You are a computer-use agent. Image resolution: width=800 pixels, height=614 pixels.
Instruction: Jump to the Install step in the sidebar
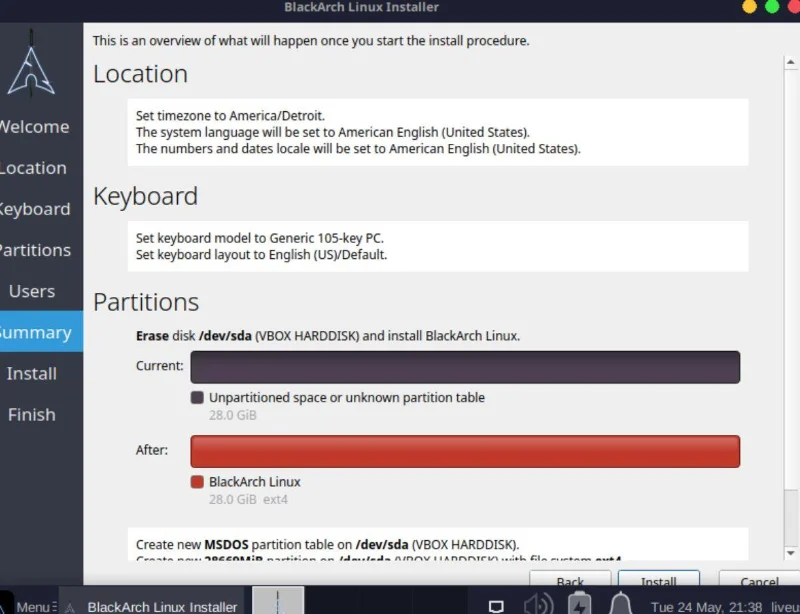(32, 374)
